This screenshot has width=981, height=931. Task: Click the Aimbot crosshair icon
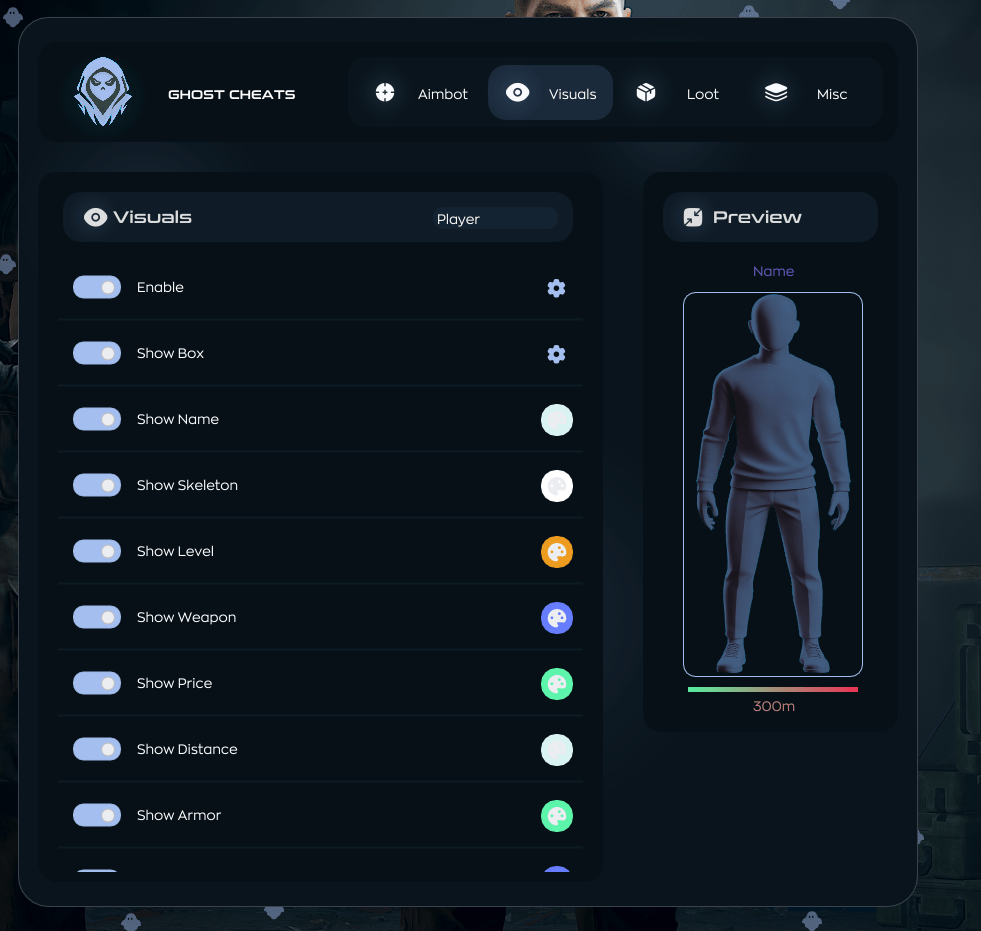tap(385, 93)
